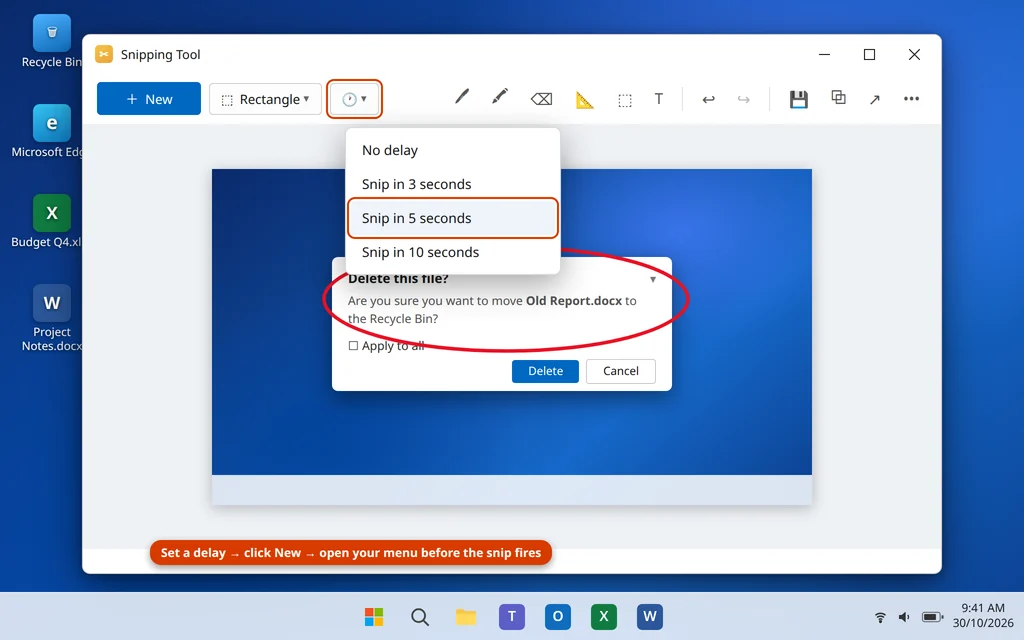Open Microsoft Edge desktop shortcut
Image resolution: width=1024 pixels, height=640 pixels.
[x=52, y=131]
